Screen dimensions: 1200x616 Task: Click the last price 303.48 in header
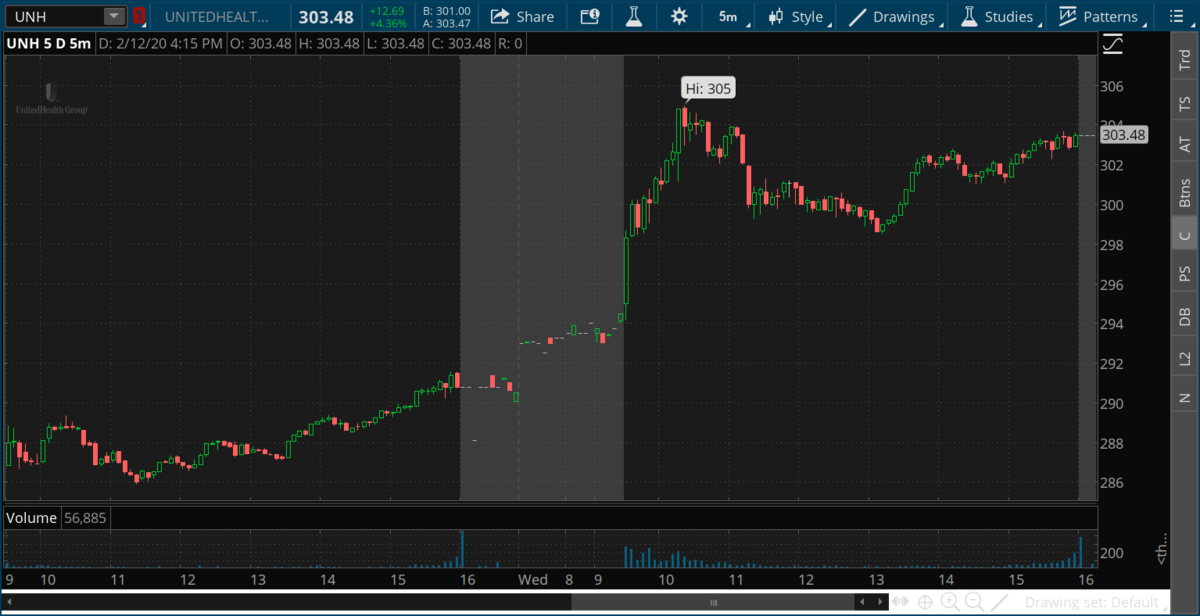tap(325, 17)
